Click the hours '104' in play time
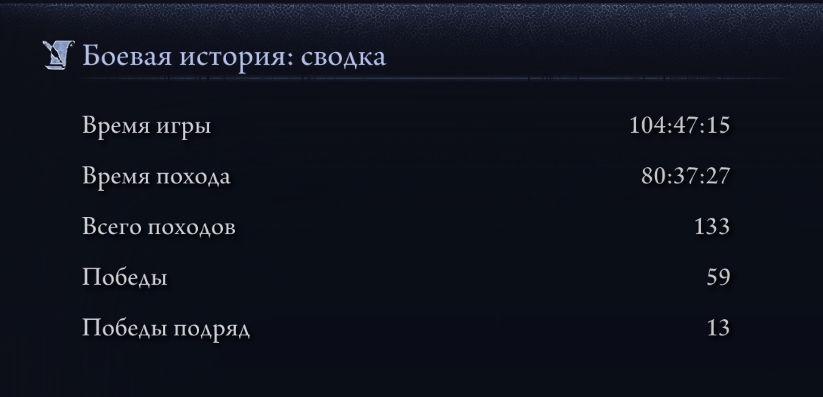This screenshot has width=823, height=397. [646, 126]
